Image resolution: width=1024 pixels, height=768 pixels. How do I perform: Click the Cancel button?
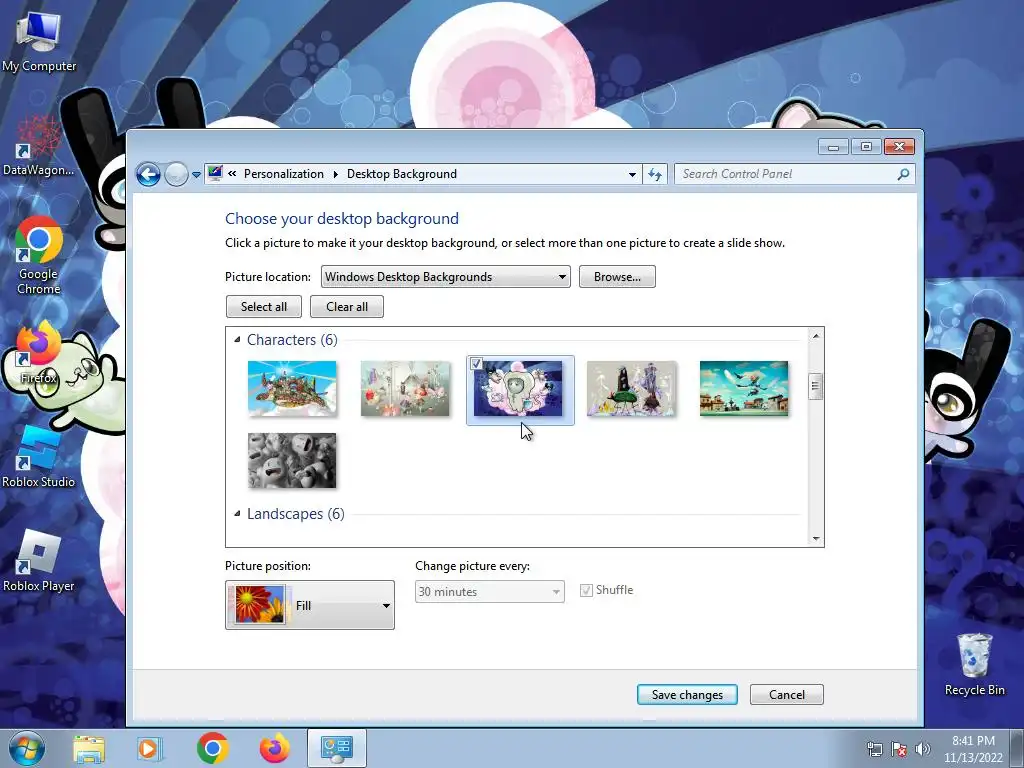787,695
